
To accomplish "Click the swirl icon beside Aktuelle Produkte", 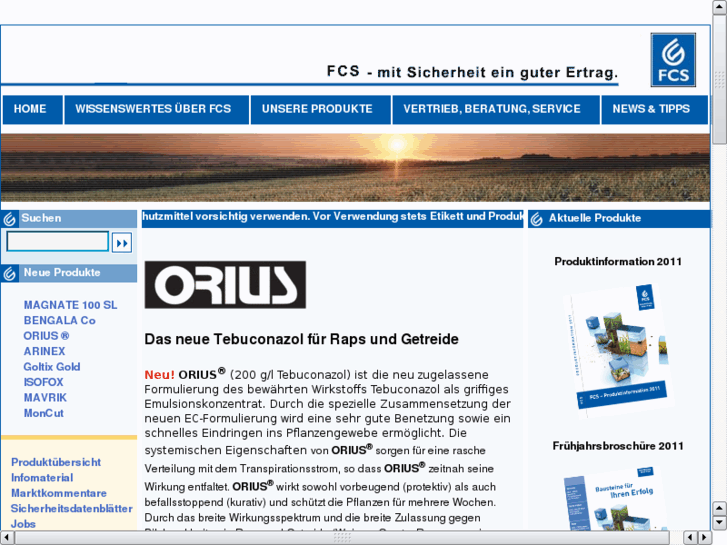I will 536,219.
